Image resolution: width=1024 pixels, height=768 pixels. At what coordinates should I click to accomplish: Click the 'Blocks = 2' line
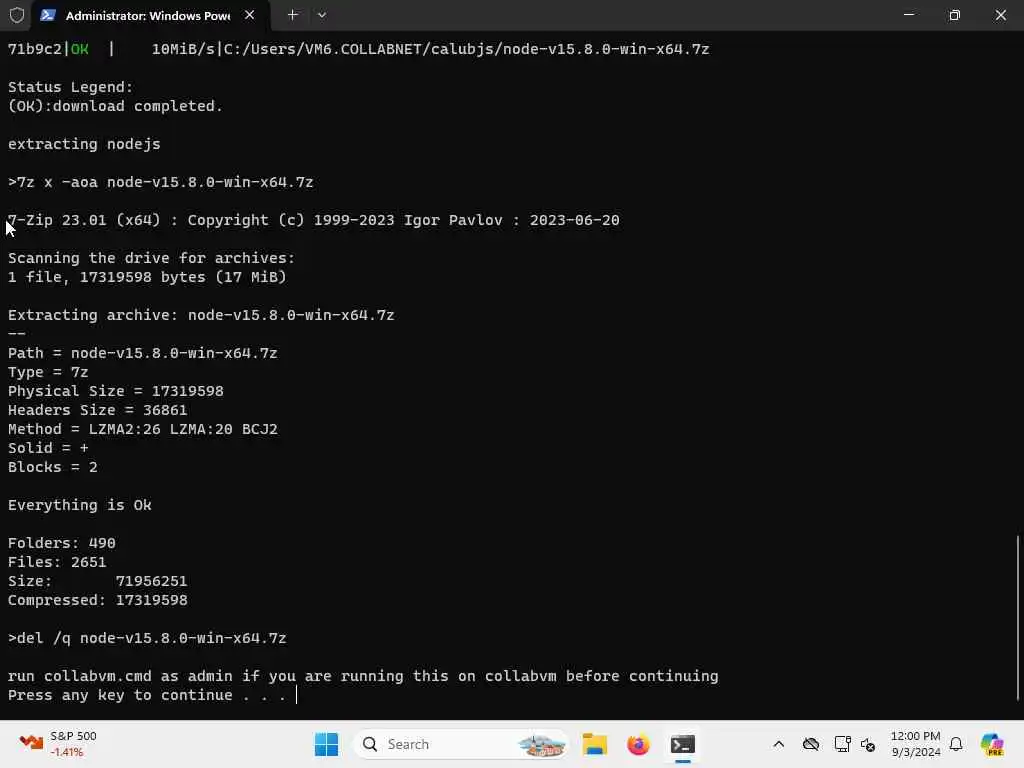click(53, 467)
